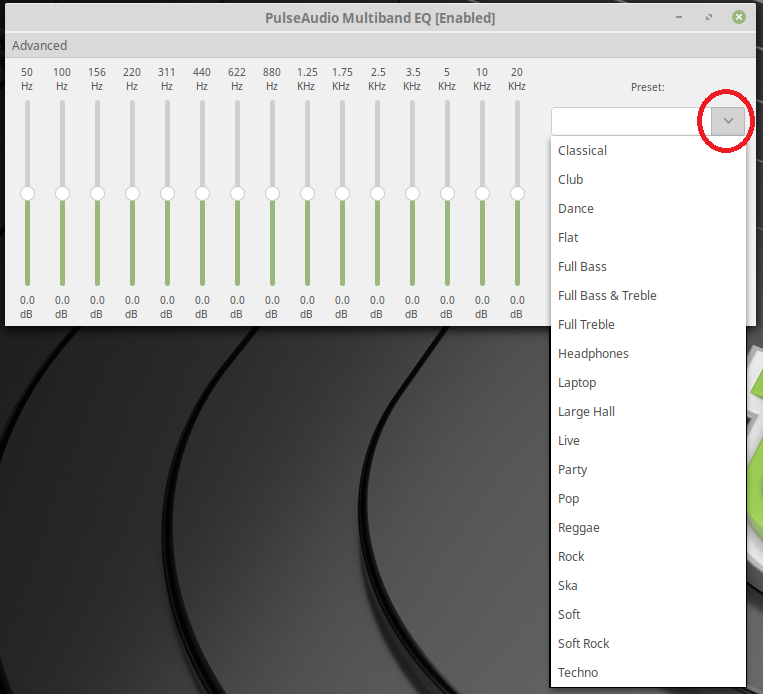Pick the Flat preset

coord(648,237)
